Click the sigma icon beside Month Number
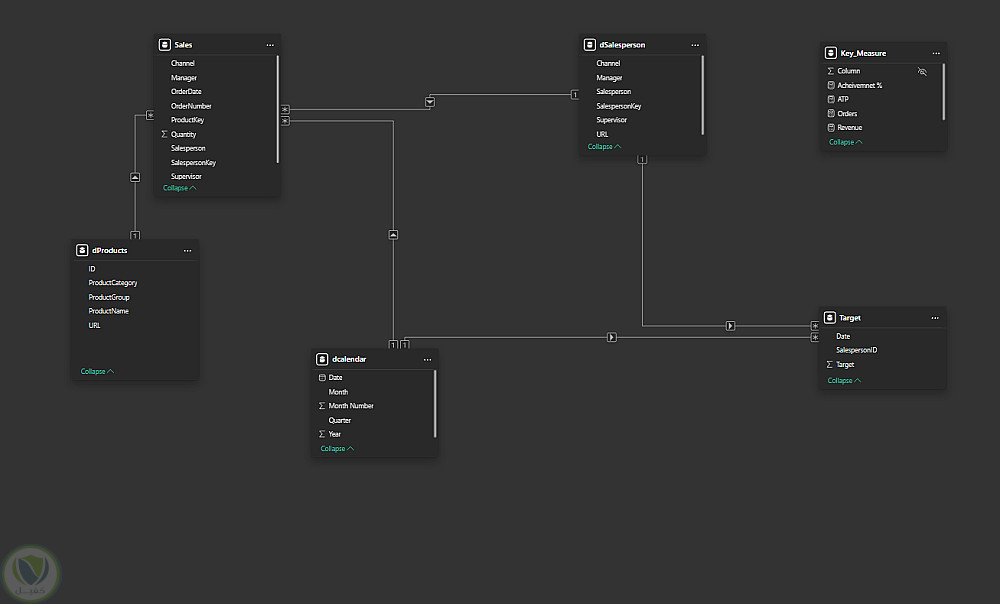The height and width of the screenshot is (604, 1000). (x=322, y=406)
